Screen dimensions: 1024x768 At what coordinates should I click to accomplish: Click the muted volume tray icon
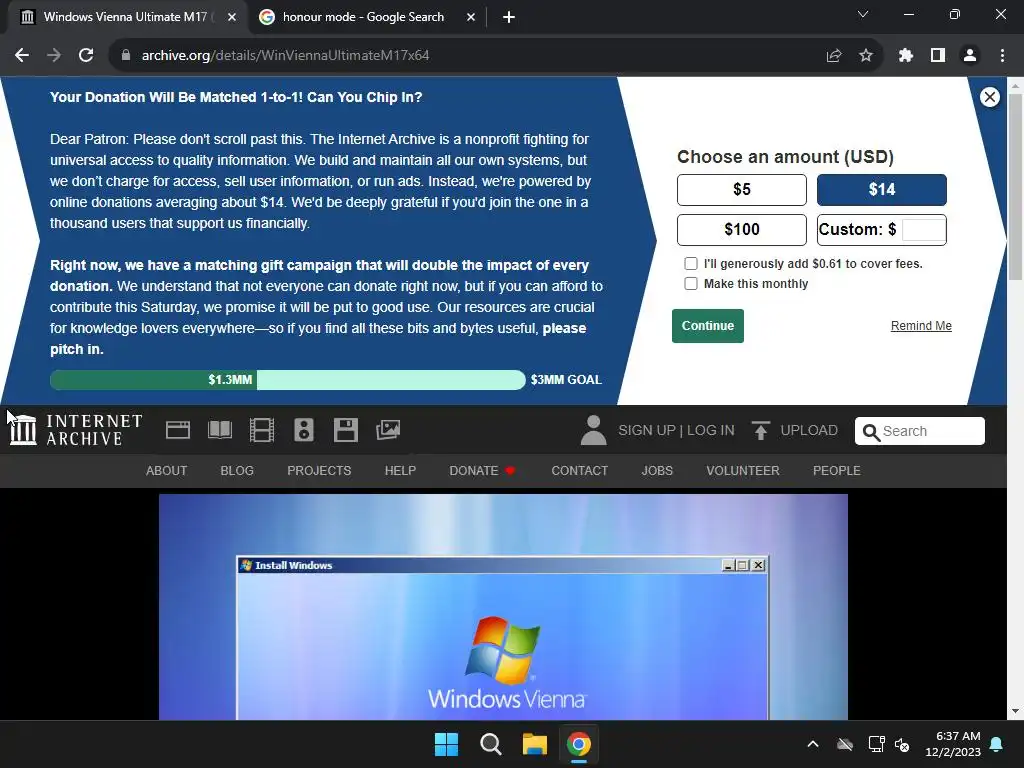click(x=903, y=744)
